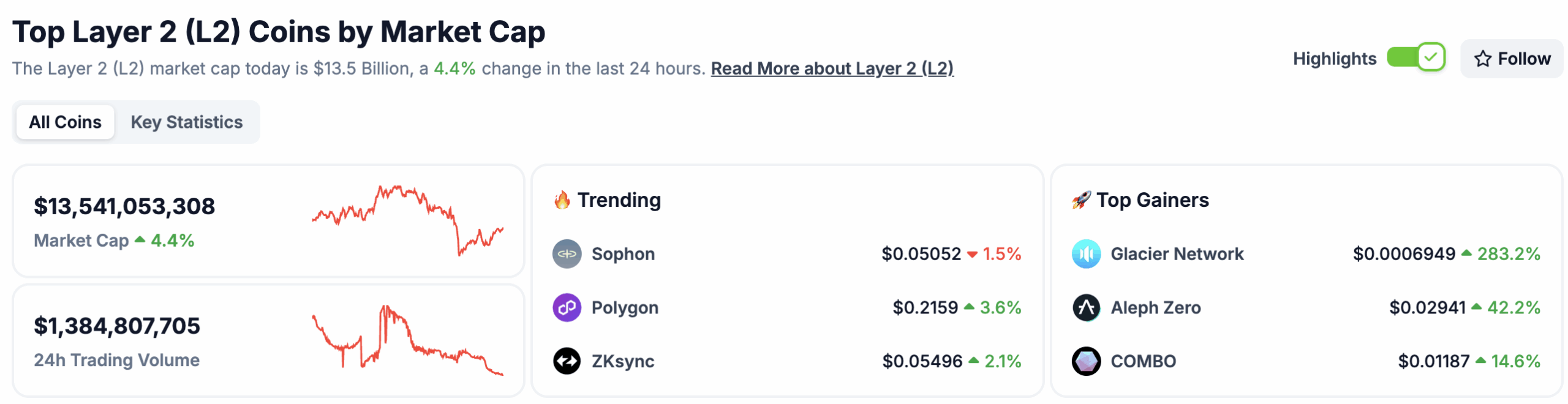
Task: Select the Sophon price change percentage
Action: tap(1000, 253)
